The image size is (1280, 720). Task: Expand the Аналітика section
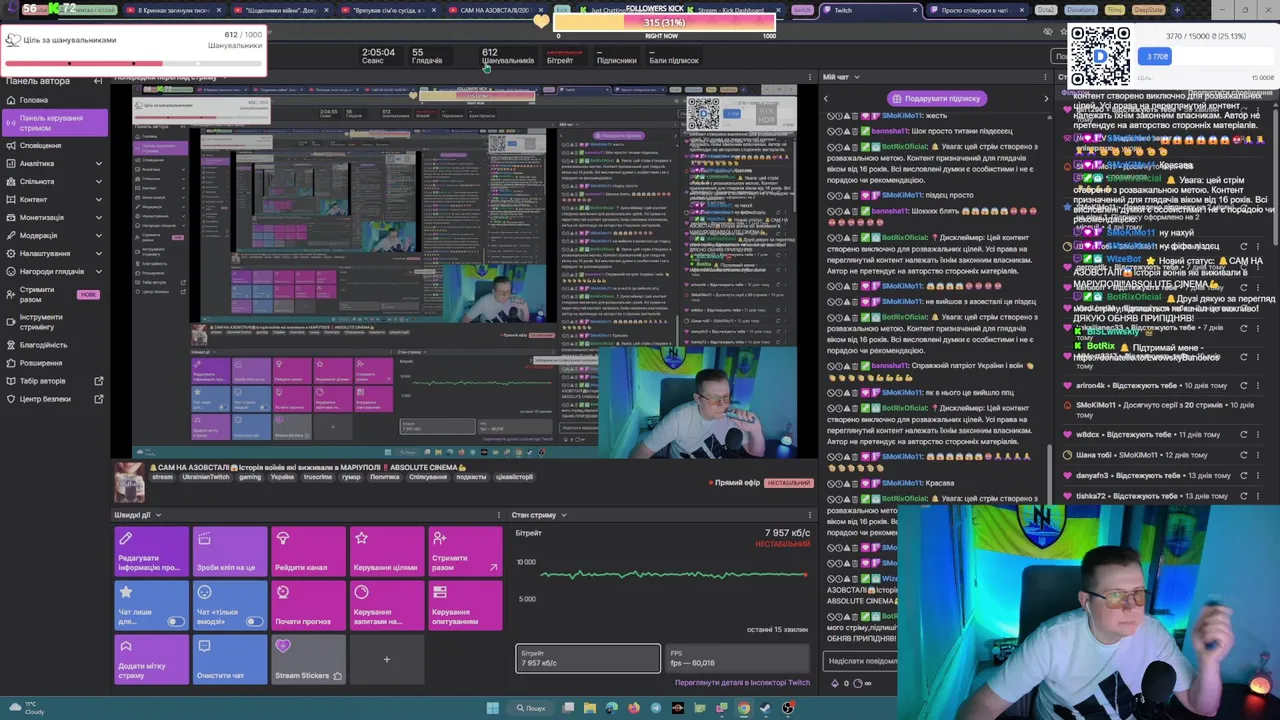54,163
